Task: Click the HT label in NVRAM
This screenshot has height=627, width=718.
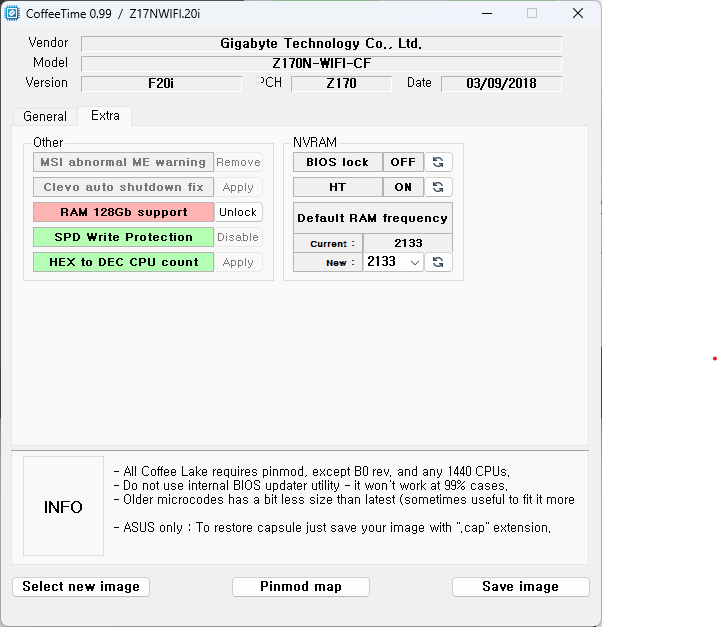Action: pyautogui.click(x=337, y=187)
